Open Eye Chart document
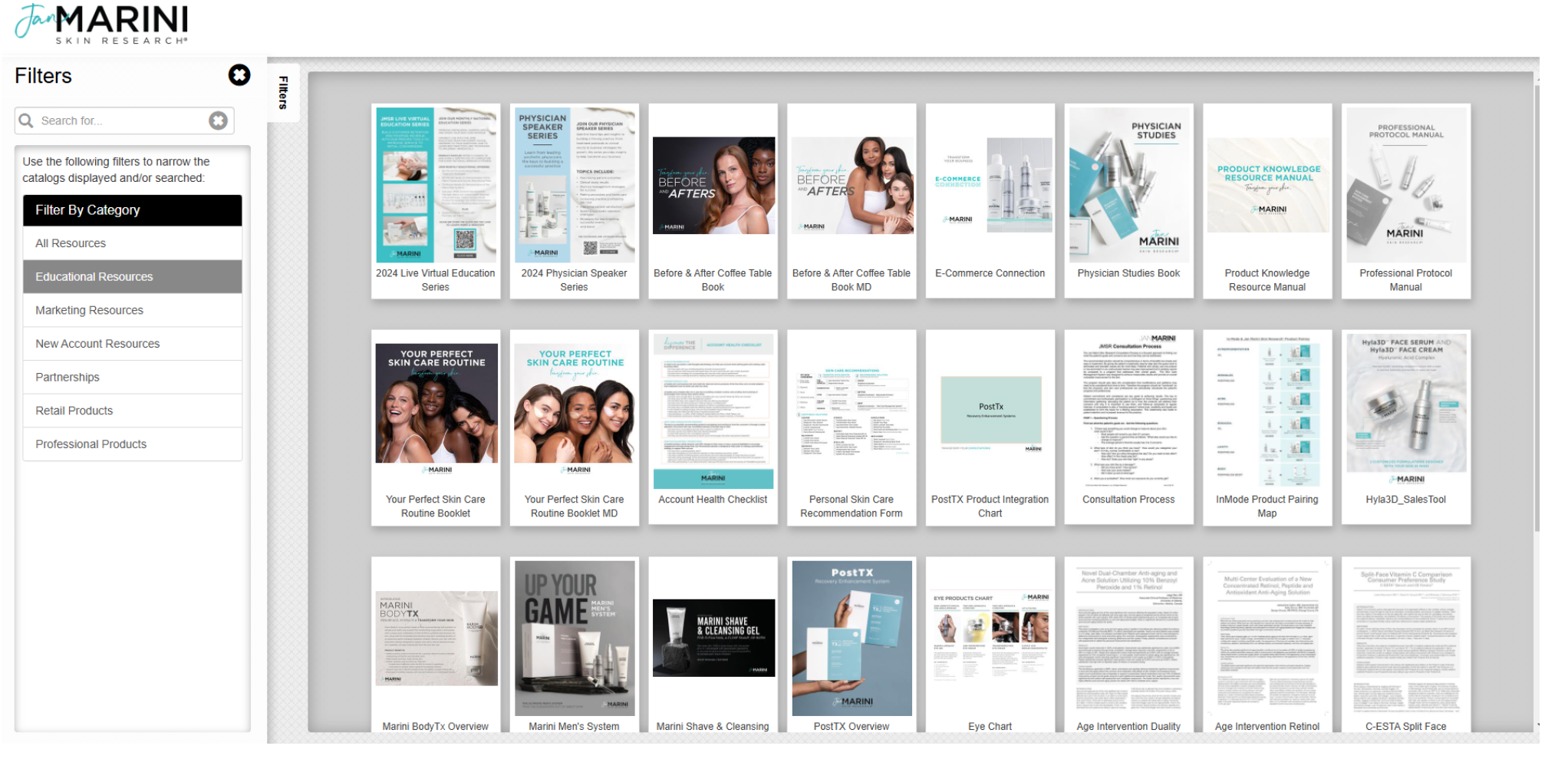This screenshot has width=1568, height=769. (x=990, y=645)
